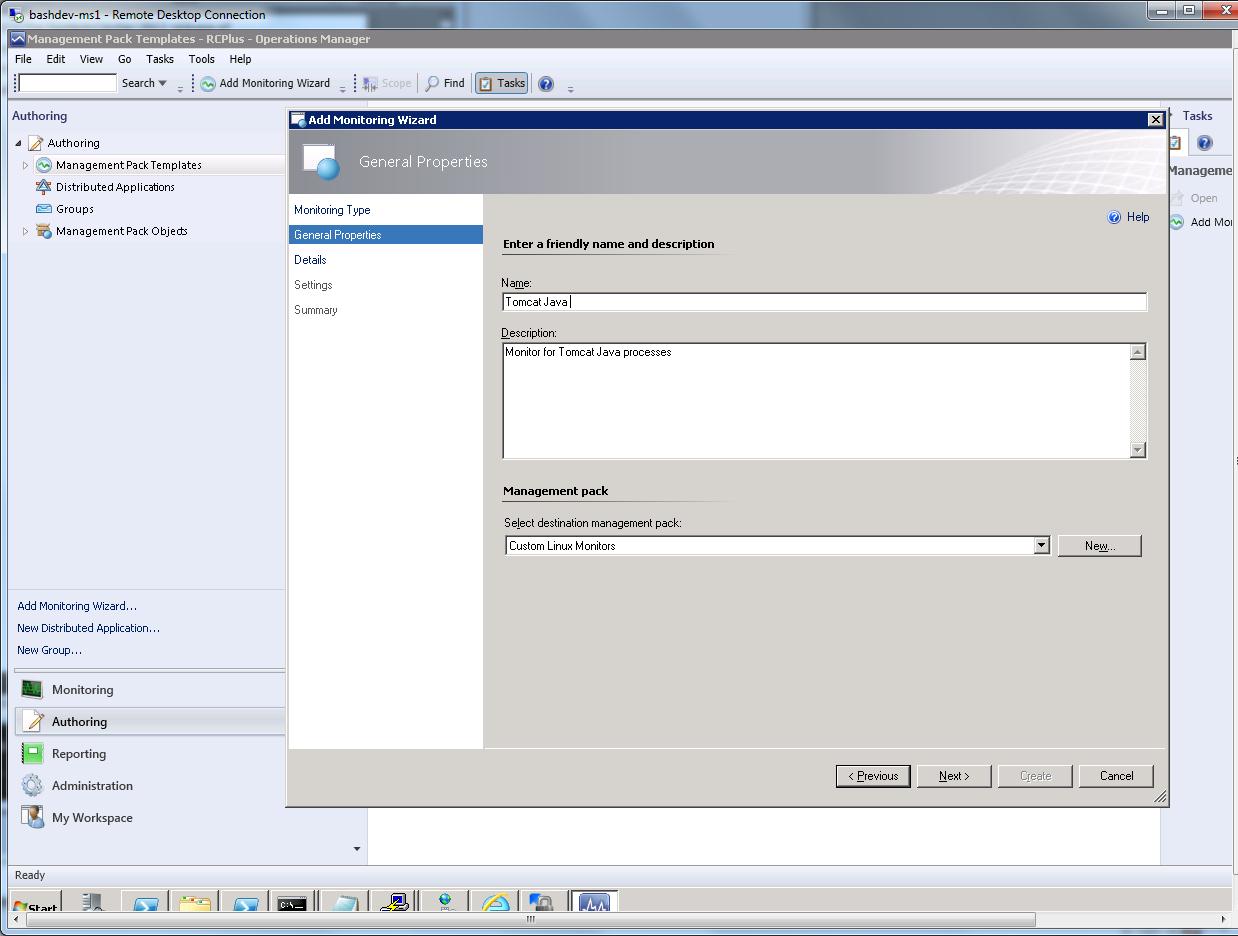
Task: Click the Next button in the wizard
Action: coord(953,776)
